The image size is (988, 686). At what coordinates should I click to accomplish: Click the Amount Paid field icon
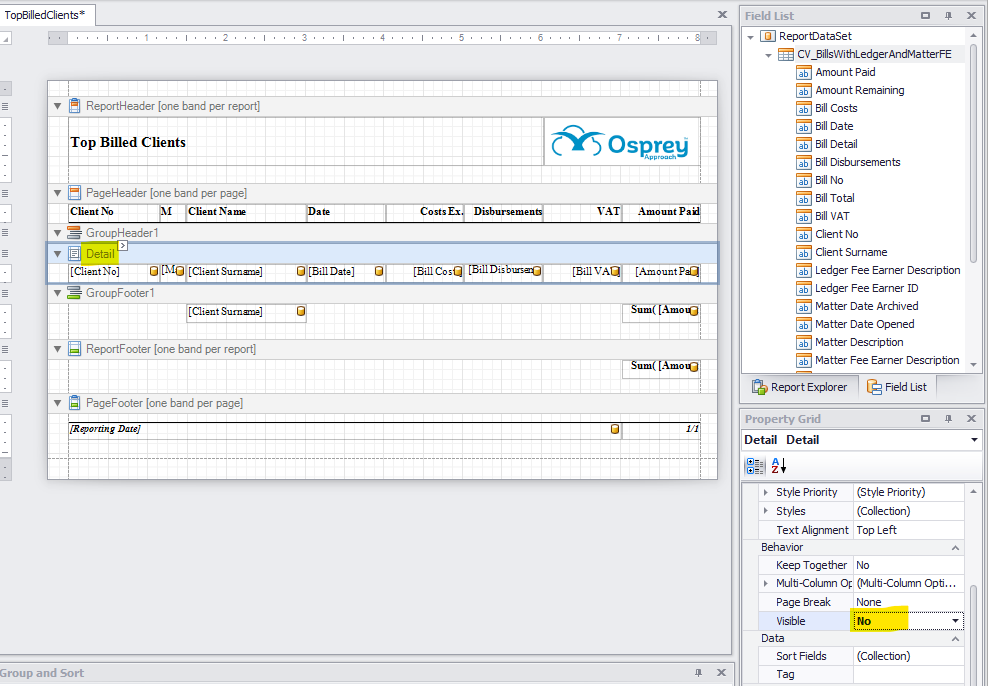pos(803,73)
